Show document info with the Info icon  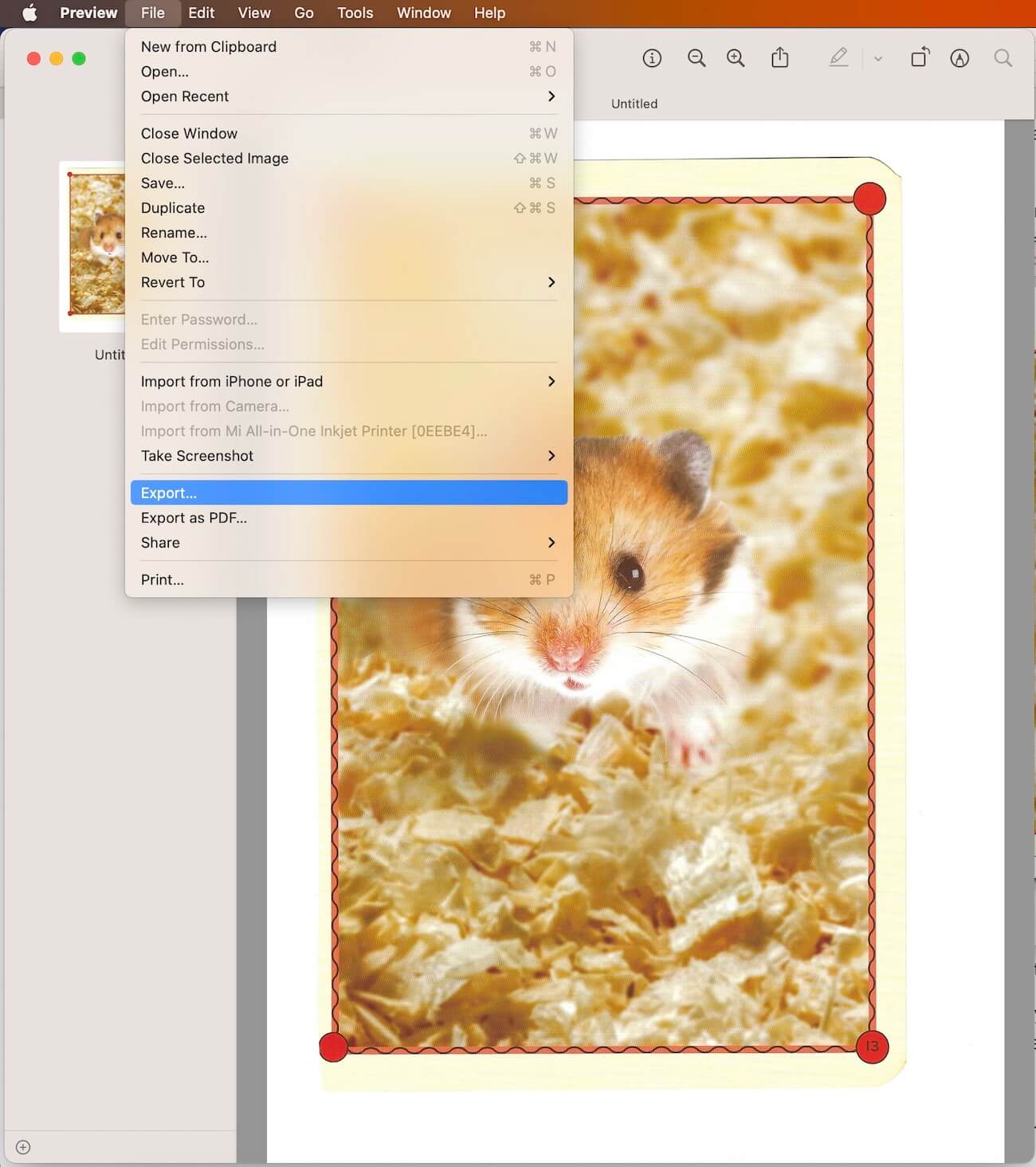(651, 57)
